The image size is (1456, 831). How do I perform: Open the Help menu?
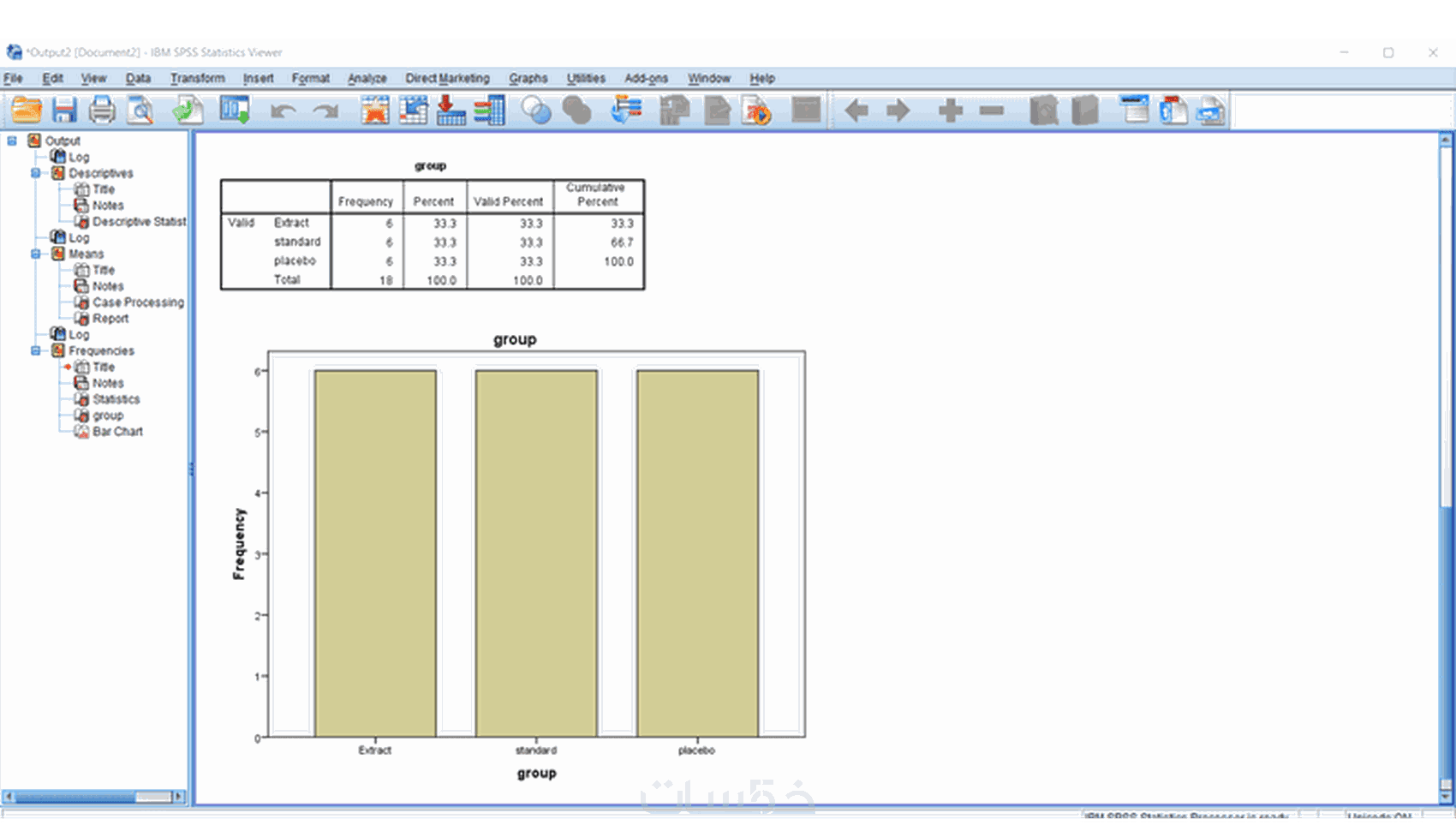click(x=762, y=78)
